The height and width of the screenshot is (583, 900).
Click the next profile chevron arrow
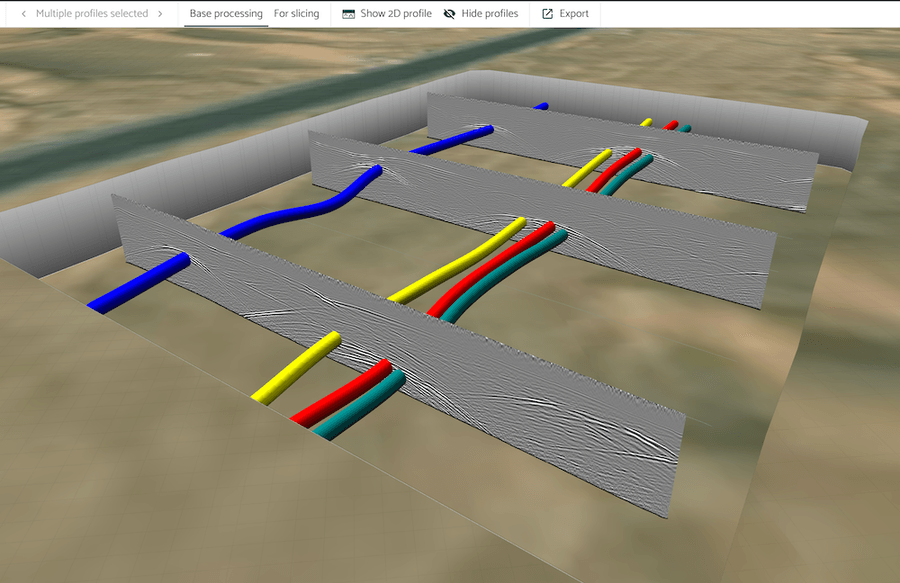160,14
